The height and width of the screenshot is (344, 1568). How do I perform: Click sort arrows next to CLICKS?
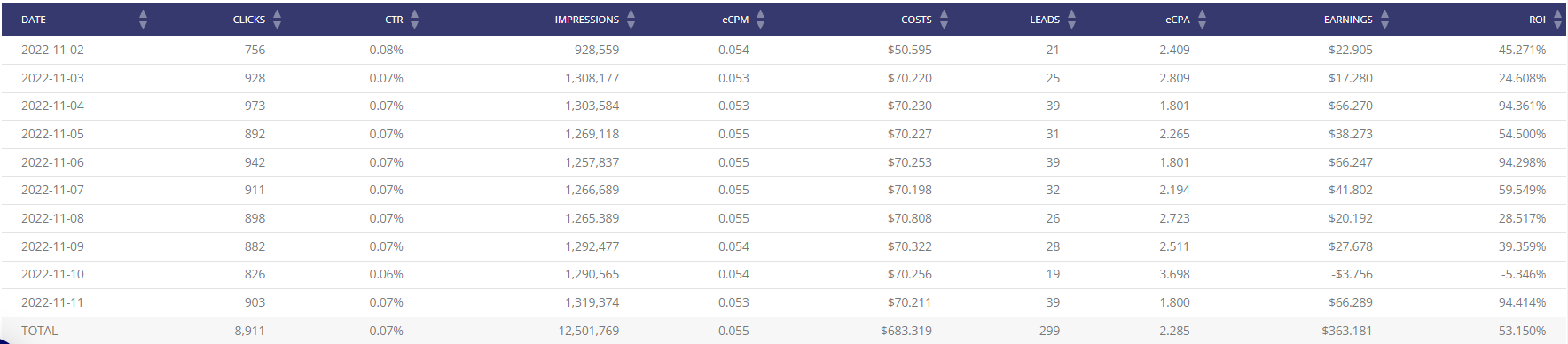pyautogui.click(x=278, y=20)
